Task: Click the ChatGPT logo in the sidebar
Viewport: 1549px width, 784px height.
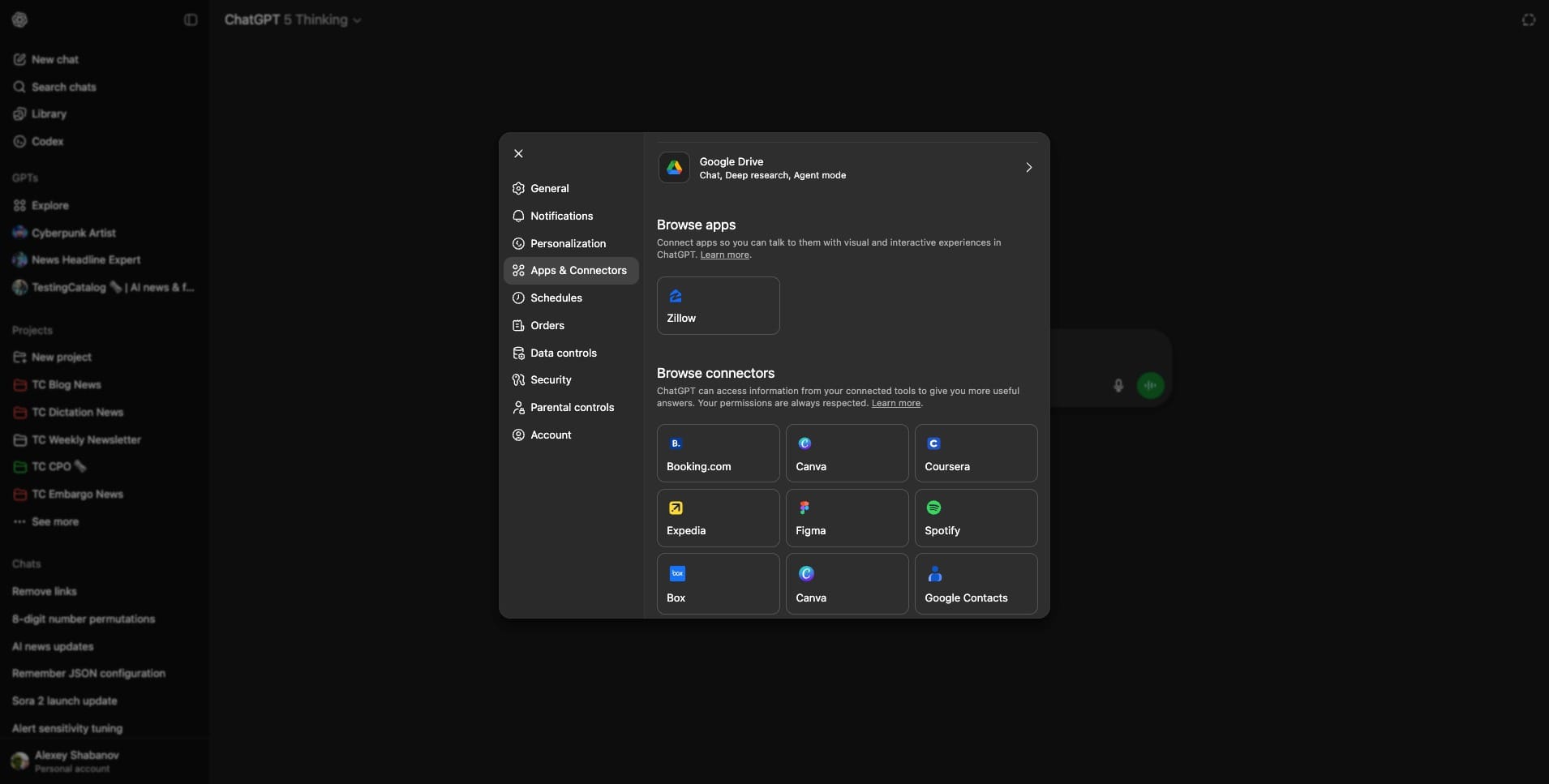Action: (19, 19)
